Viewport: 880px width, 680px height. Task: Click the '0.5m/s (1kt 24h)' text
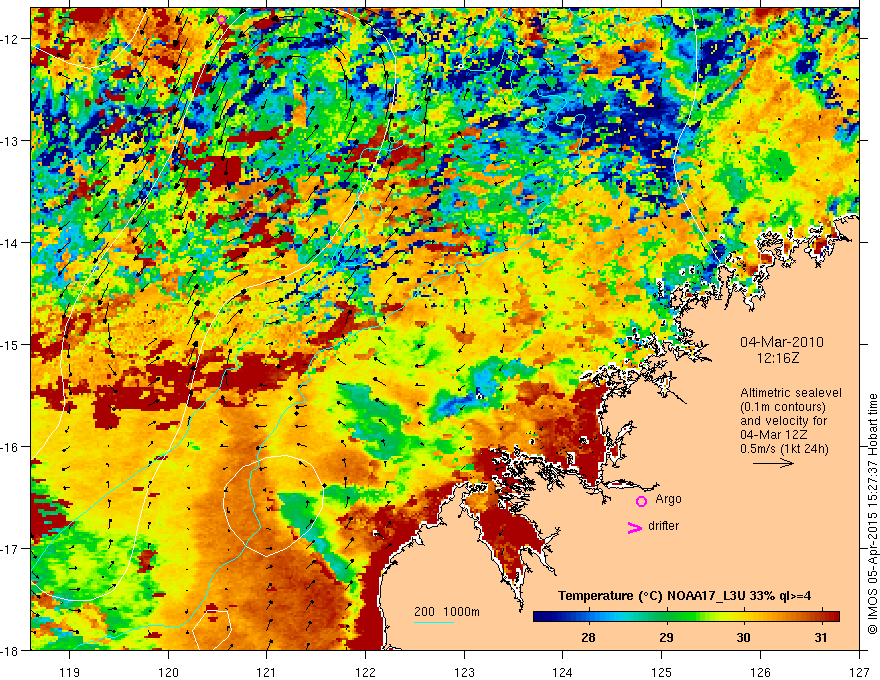(784, 449)
